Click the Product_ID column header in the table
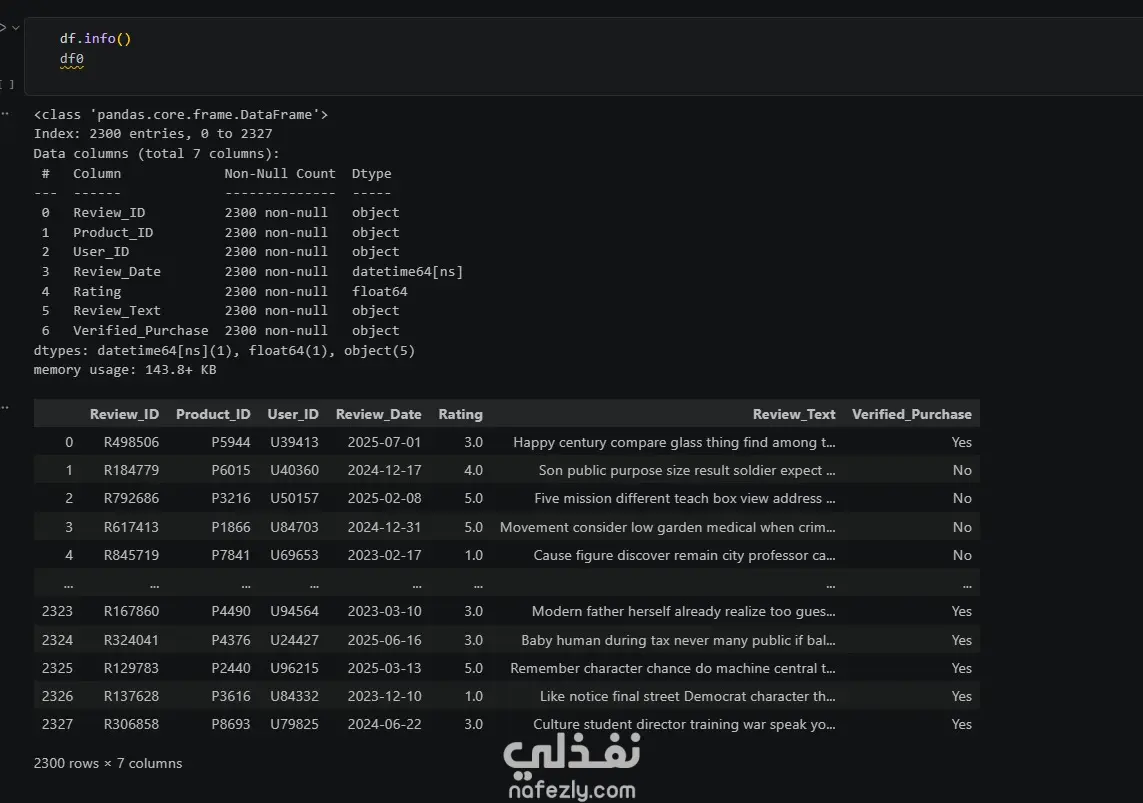 click(213, 414)
